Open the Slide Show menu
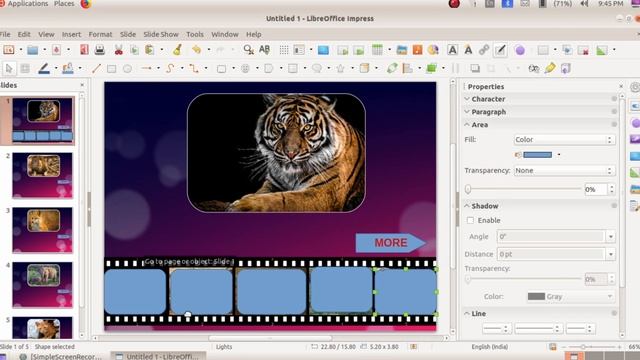The image size is (640, 360). pos(161,34)
